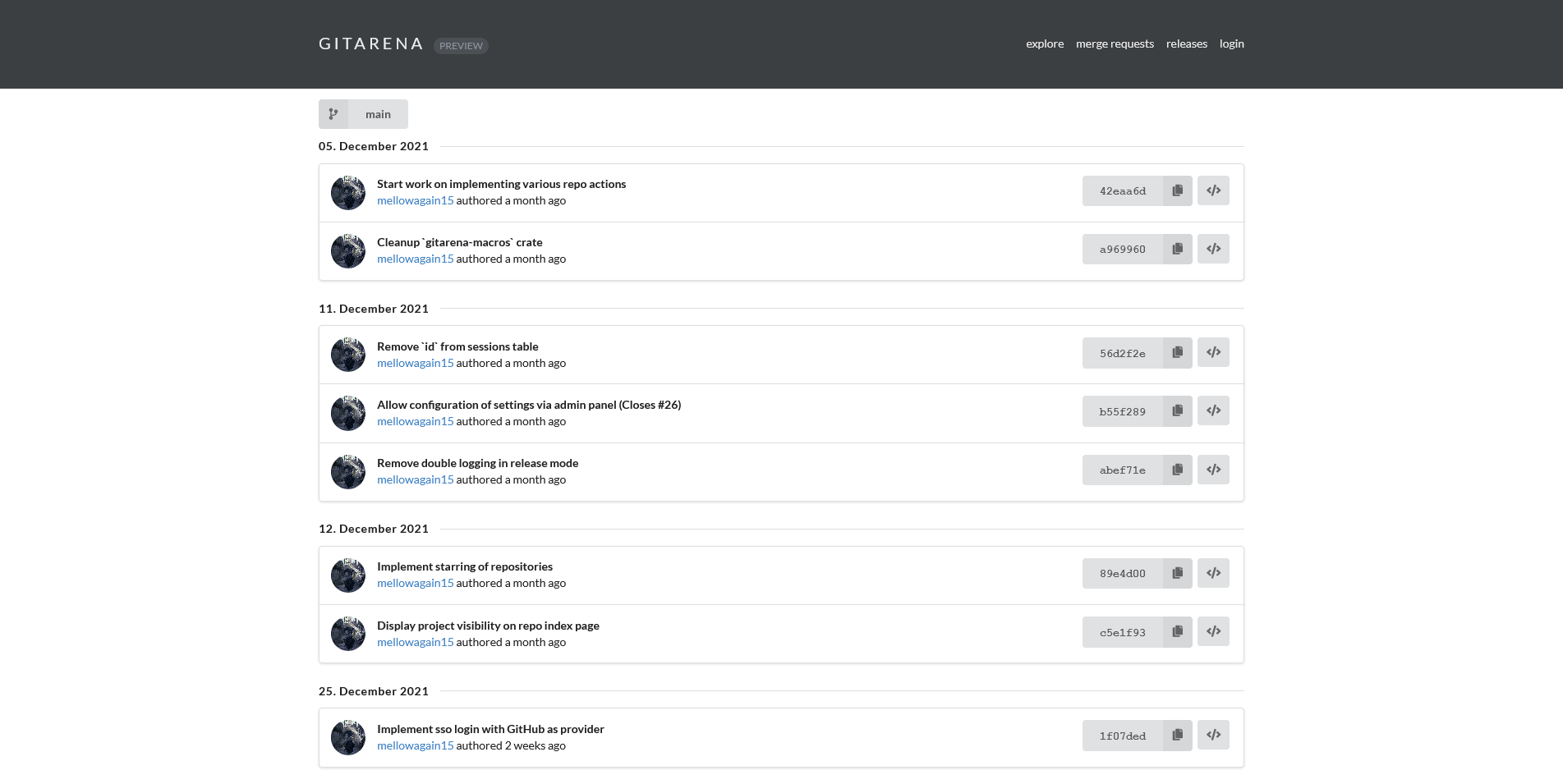Browse code at commit abef71e
This screenshot has width=1563, height=784.
[x=1213, y=470]
